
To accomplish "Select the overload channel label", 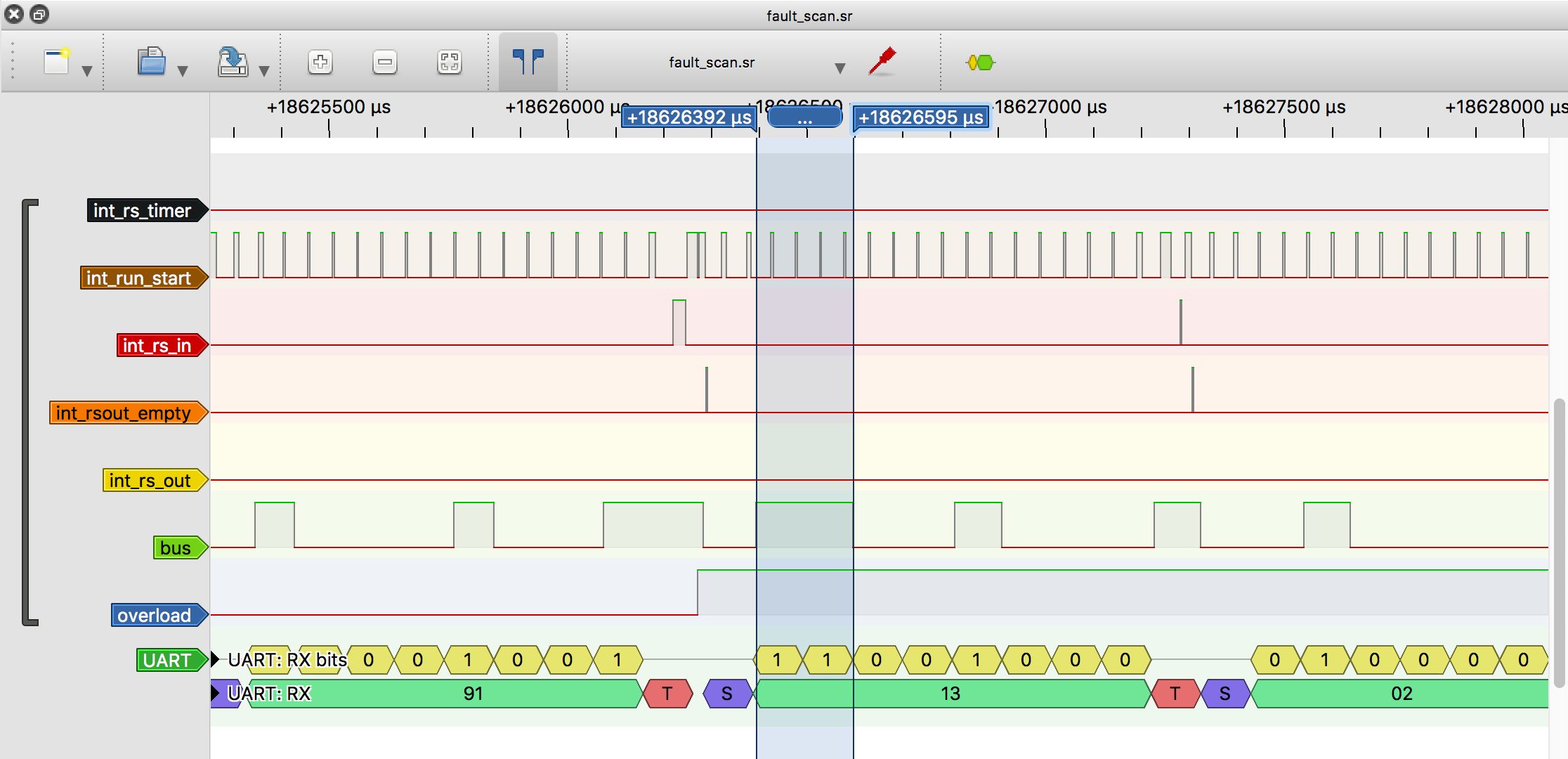I will [x=155, y=616].
